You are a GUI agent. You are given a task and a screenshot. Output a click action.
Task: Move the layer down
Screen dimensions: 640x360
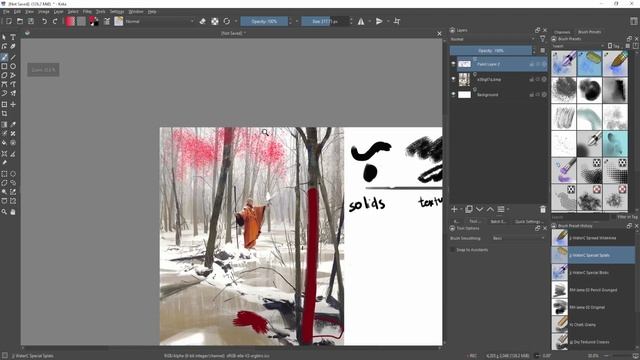pos(480,209)
